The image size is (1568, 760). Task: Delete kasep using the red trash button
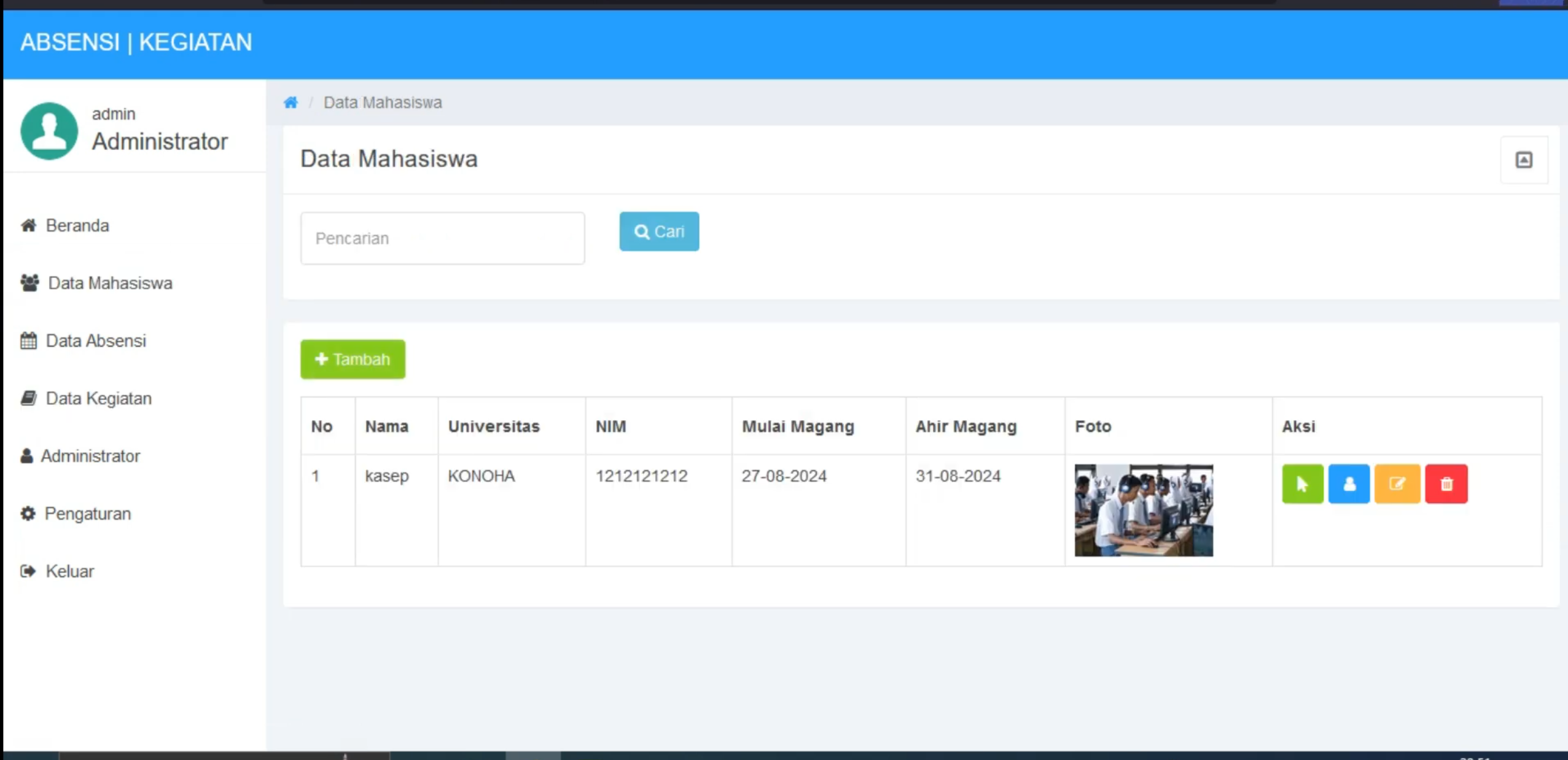(1446, 484)
